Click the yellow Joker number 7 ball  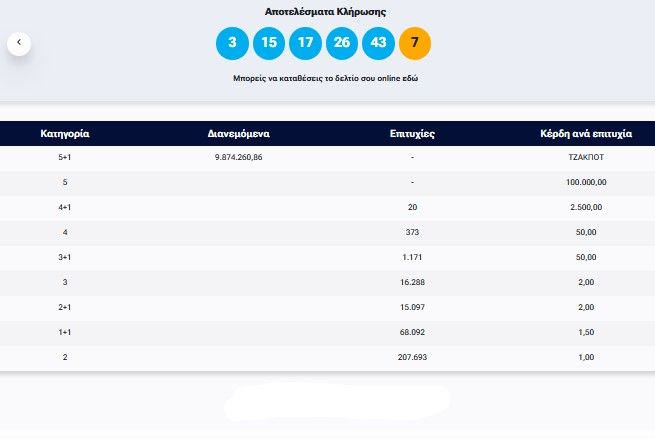click(414, 43)
